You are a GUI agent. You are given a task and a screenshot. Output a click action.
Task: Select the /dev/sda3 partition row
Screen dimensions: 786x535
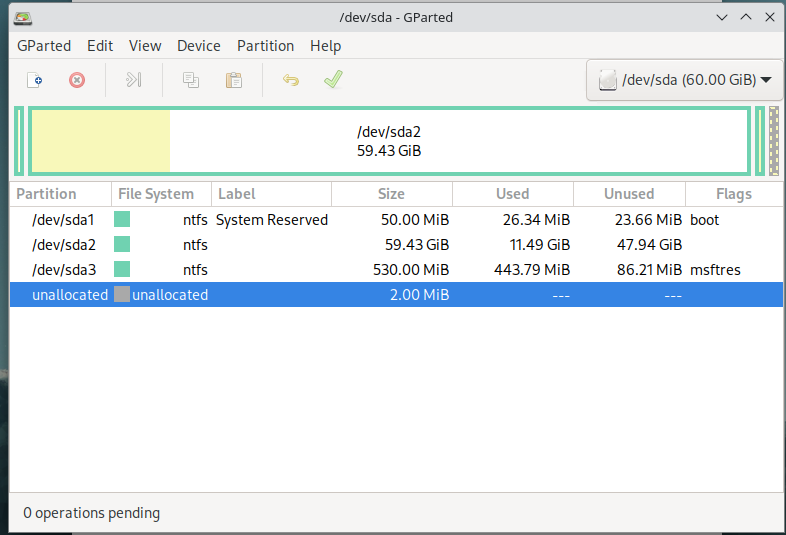396,270
